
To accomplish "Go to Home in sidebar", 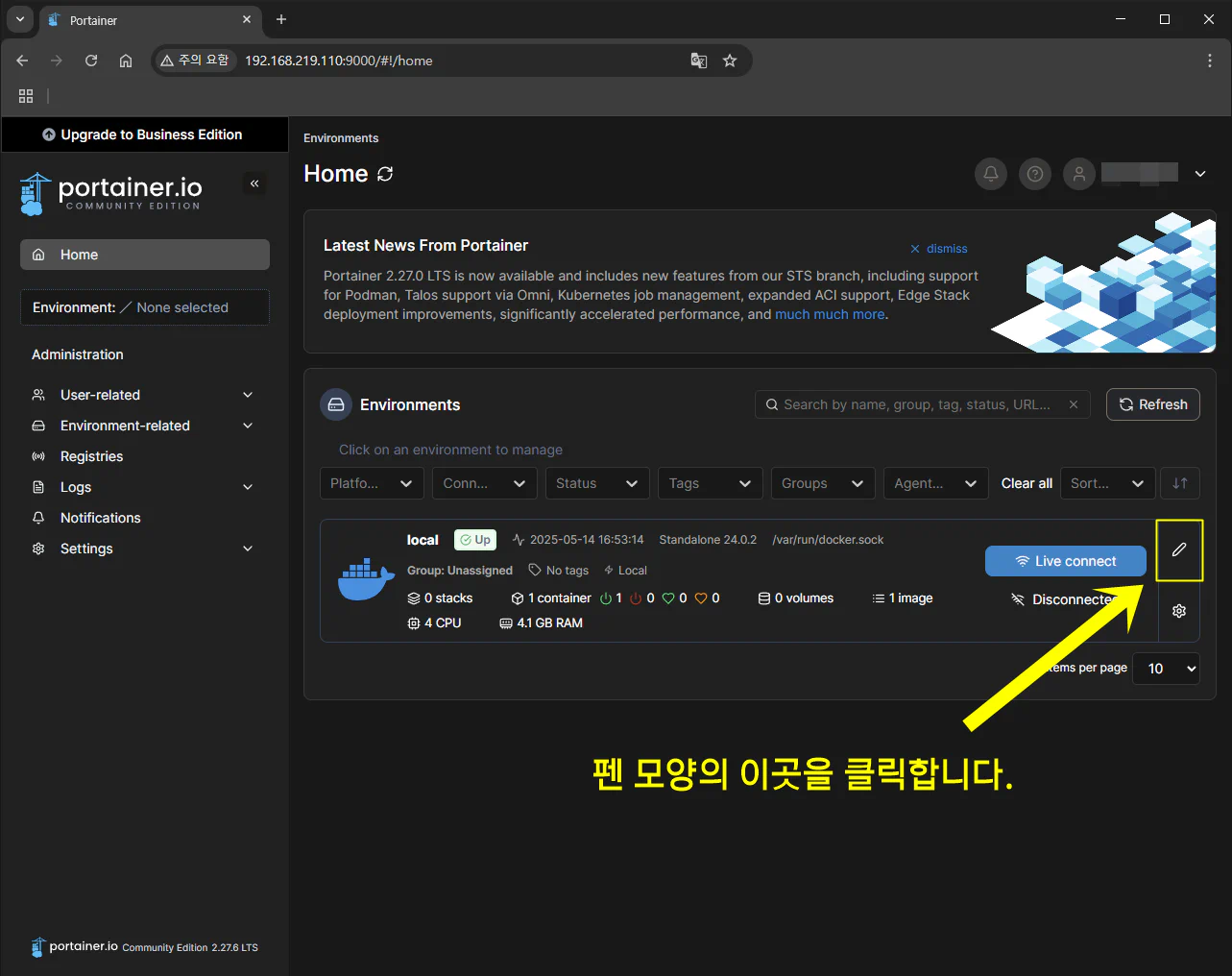I will point(145,255).
